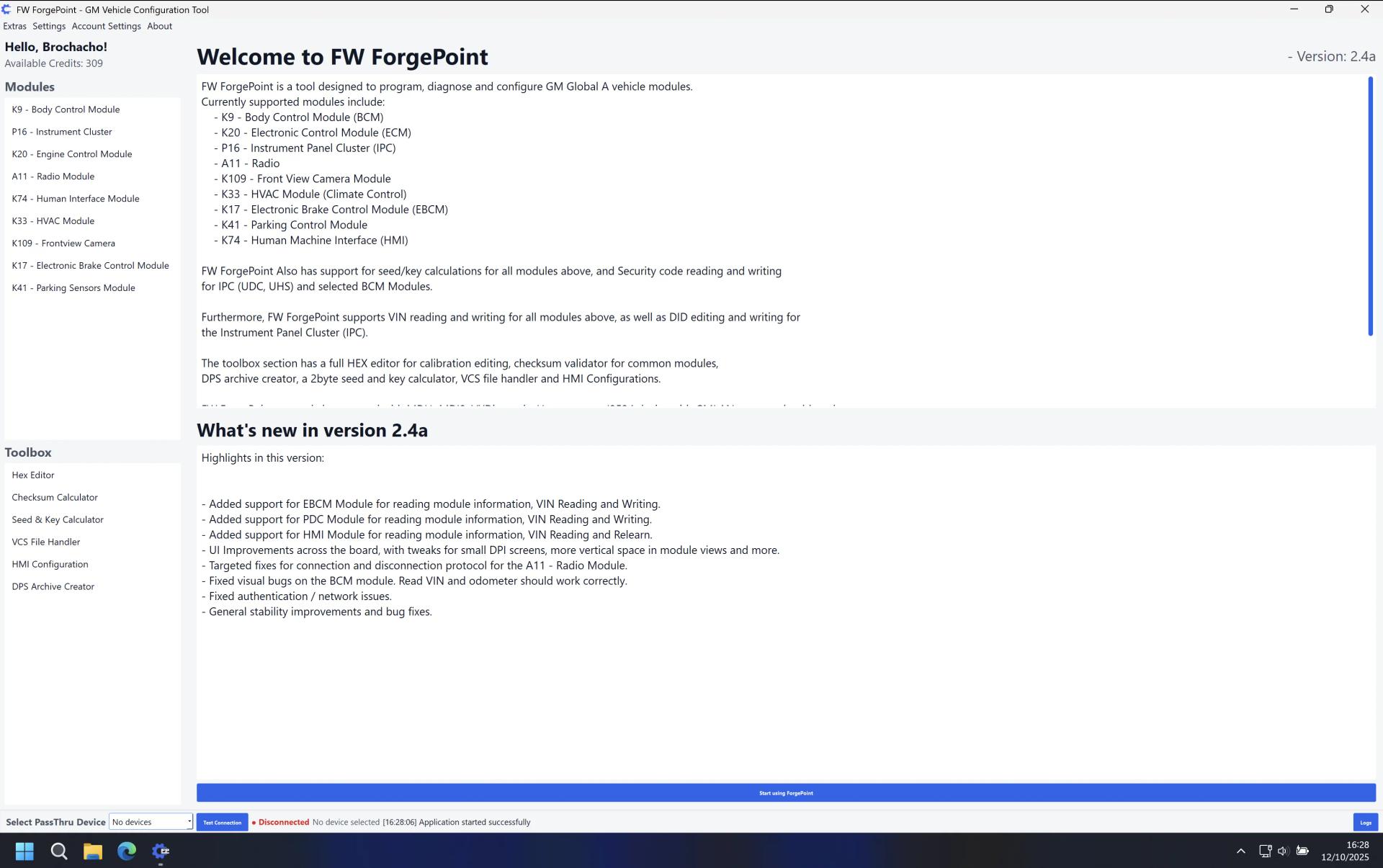Image resolution: width=1383 pixels, height=868 pixels.
Task: Click the ForgePoint gear taskbar icon
Action: (161, 851)
